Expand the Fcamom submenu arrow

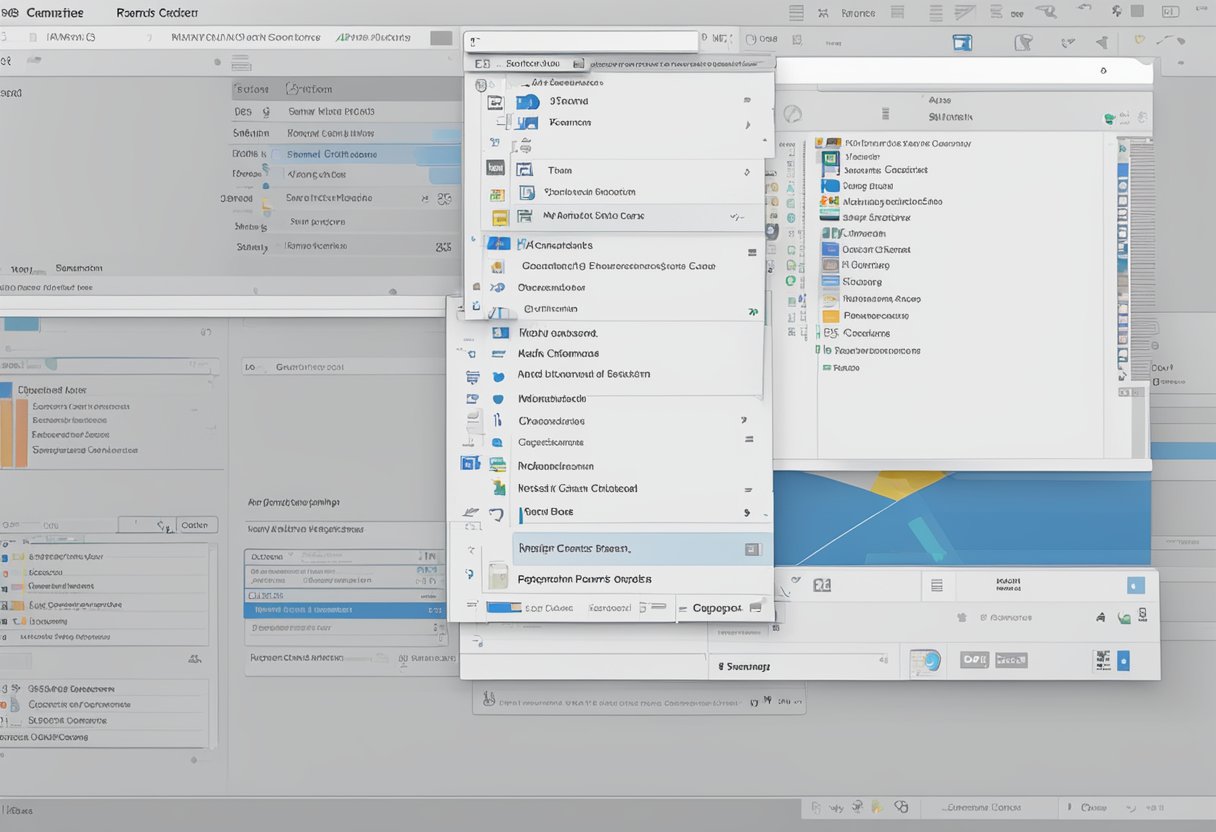pyautogui.click(x=746, y=125)
